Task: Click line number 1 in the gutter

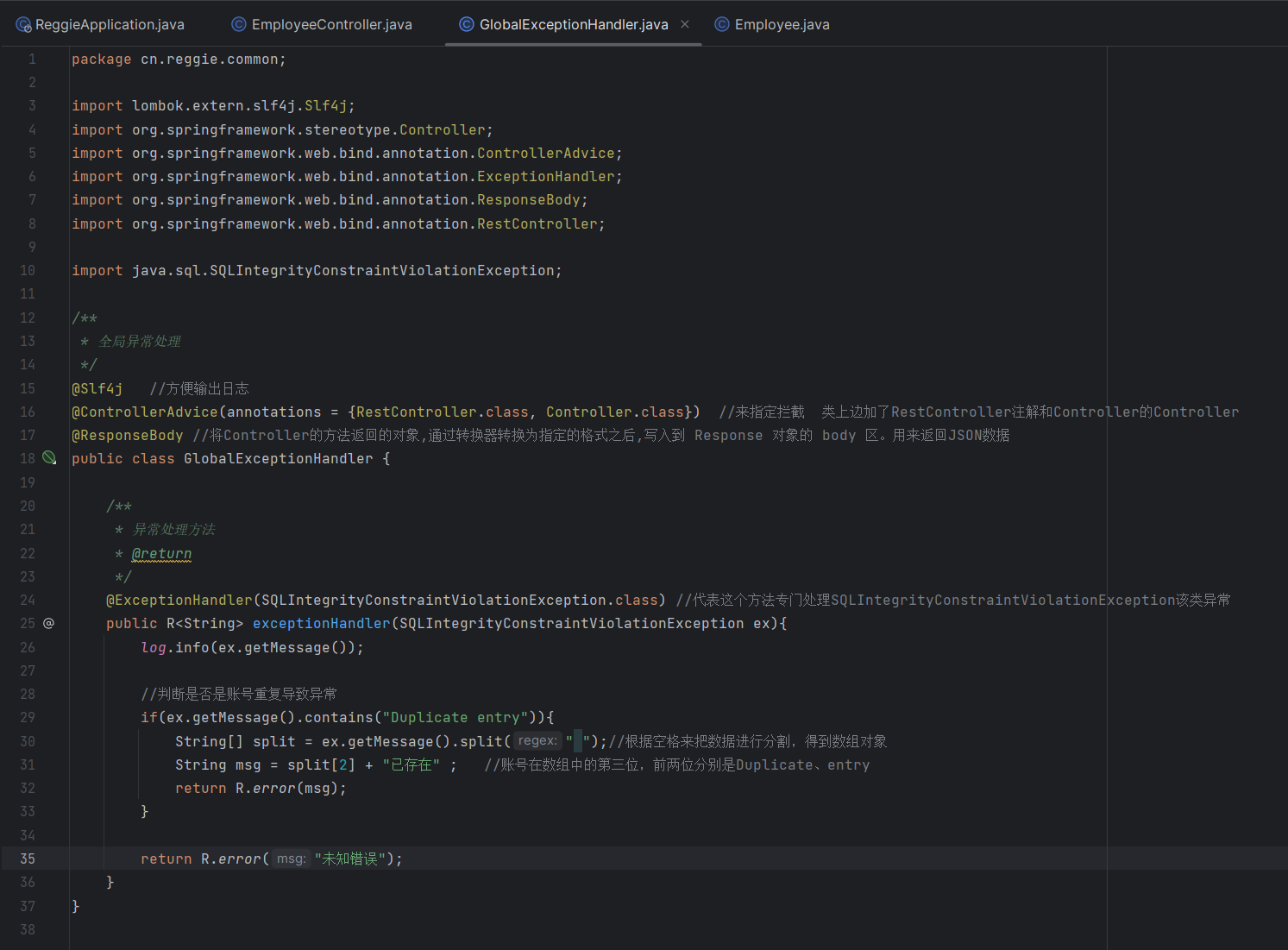Action: point(32,59)
